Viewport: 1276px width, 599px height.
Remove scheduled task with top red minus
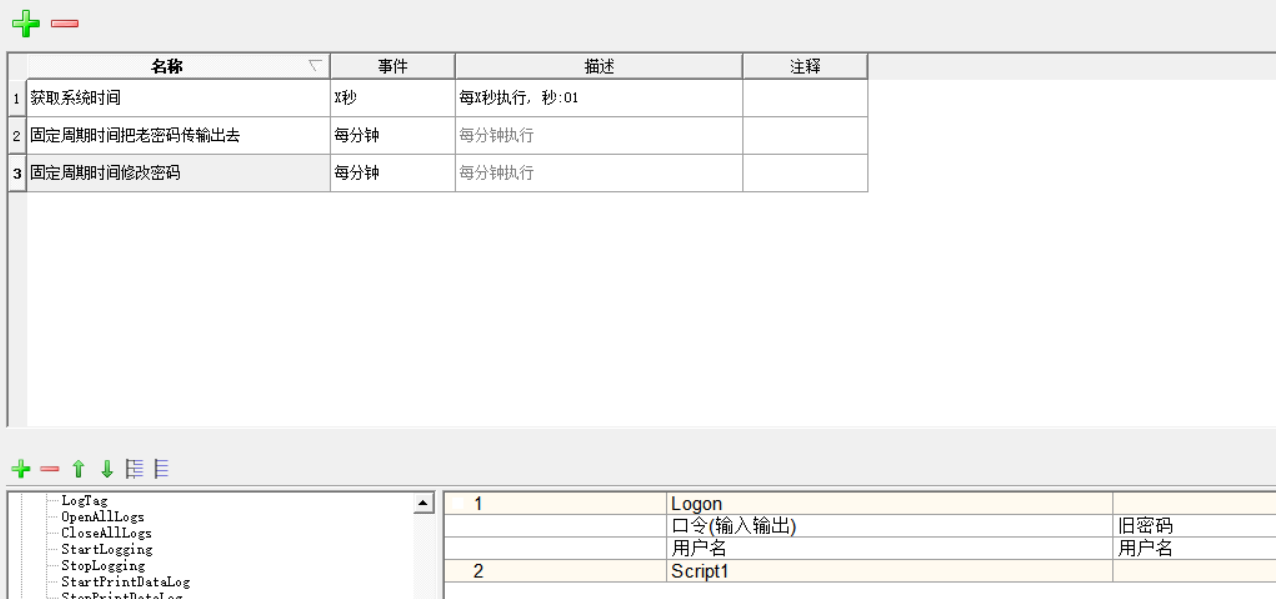click(x=65, y=23)
